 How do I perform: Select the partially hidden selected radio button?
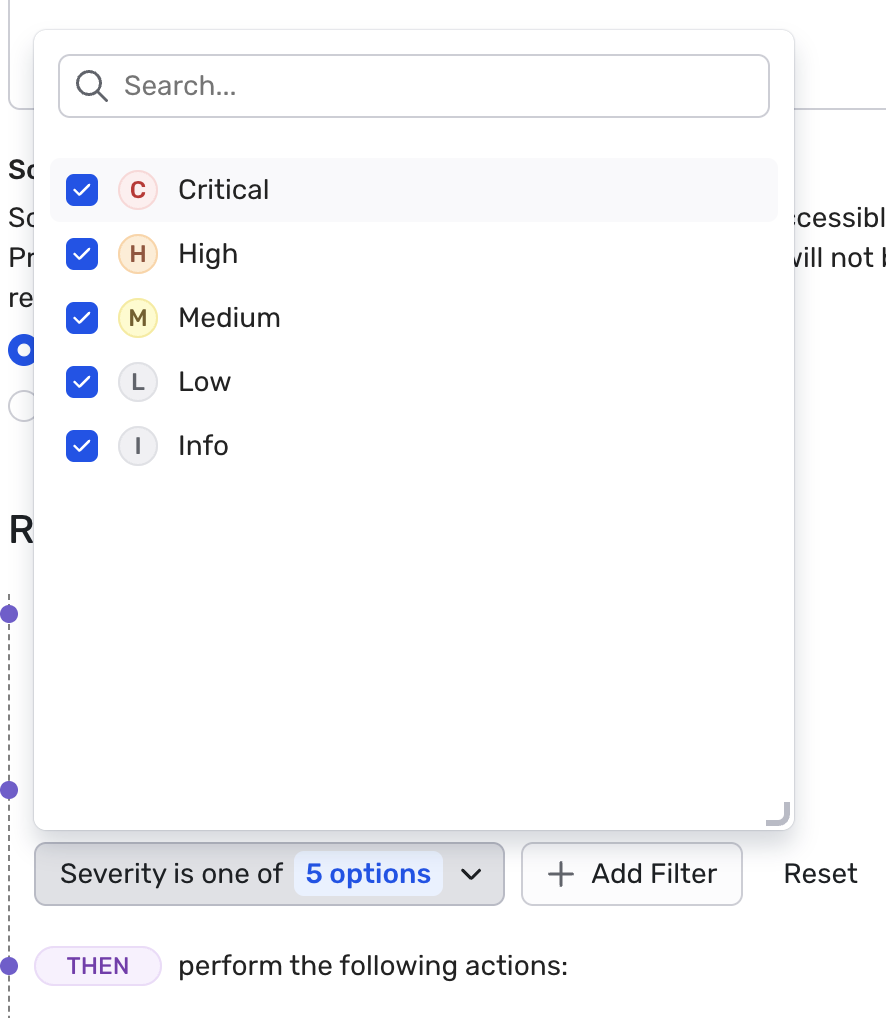click(21, 350)
